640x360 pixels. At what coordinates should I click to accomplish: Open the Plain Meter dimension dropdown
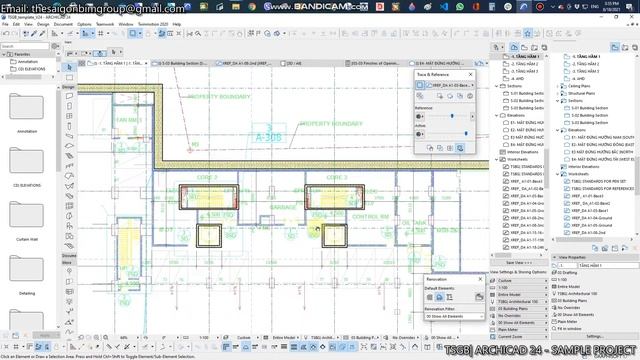(x=522, y=330)
